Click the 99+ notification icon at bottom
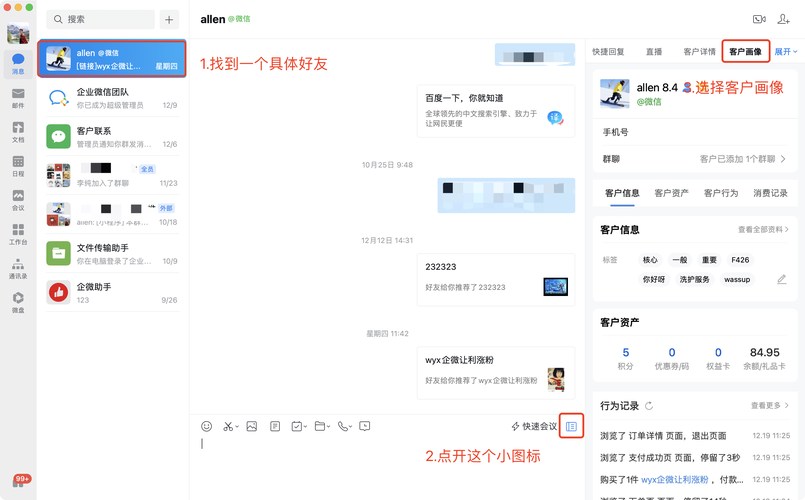 coord(21,480)
